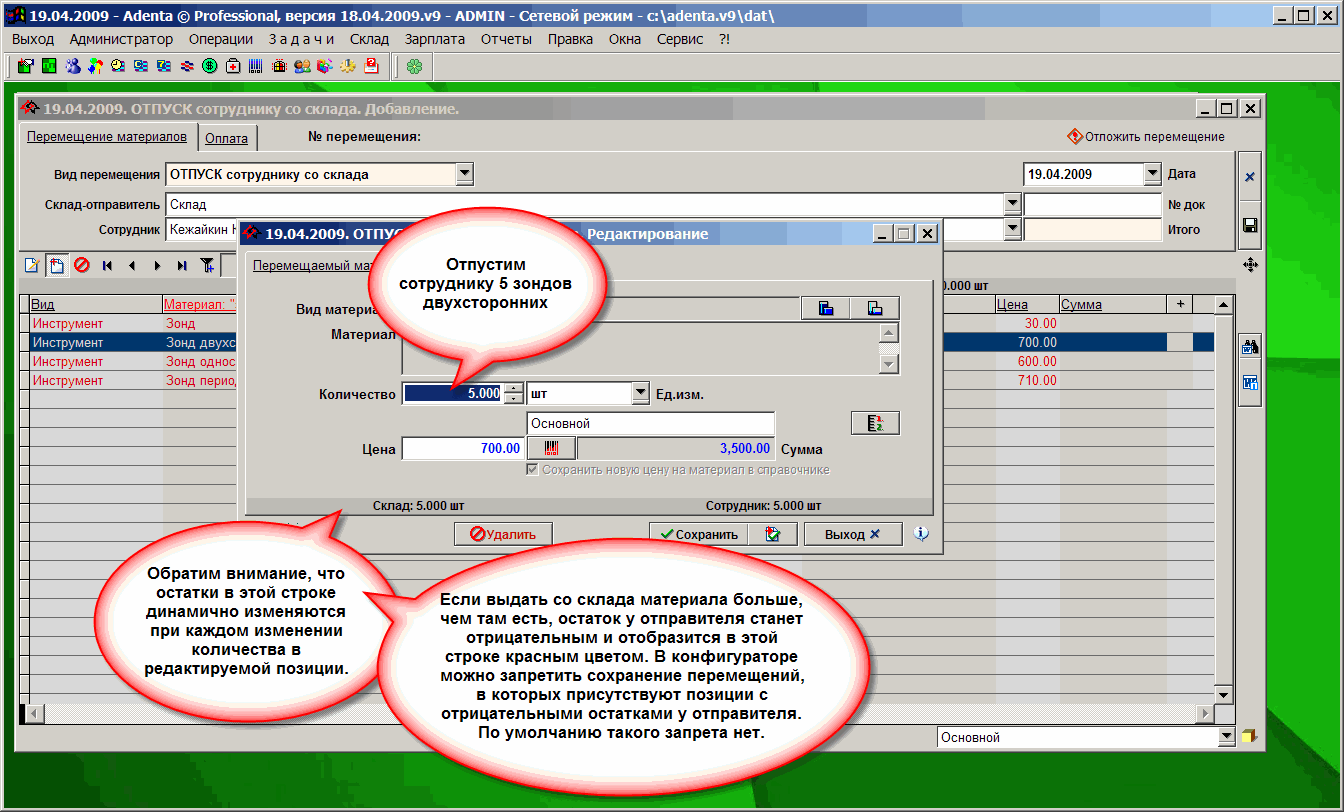
Task: Expand the Вид перемещения dropdown
Action: pos(464,174)
